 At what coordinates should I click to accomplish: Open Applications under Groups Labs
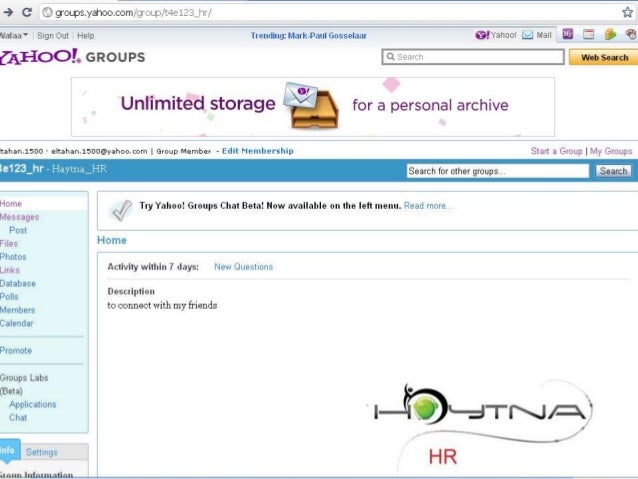33,405
